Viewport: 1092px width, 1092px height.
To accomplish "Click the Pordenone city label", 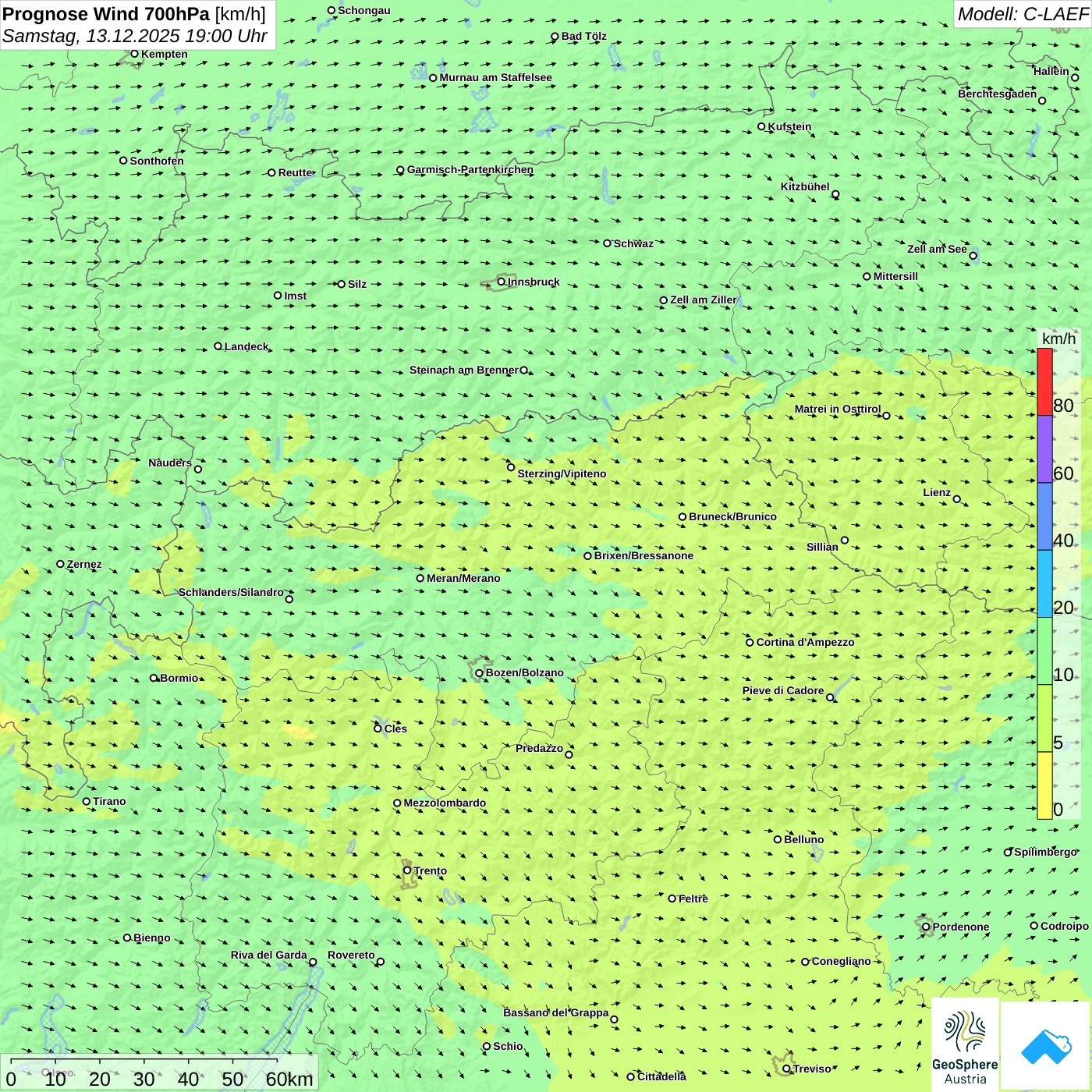I will 961,927.
